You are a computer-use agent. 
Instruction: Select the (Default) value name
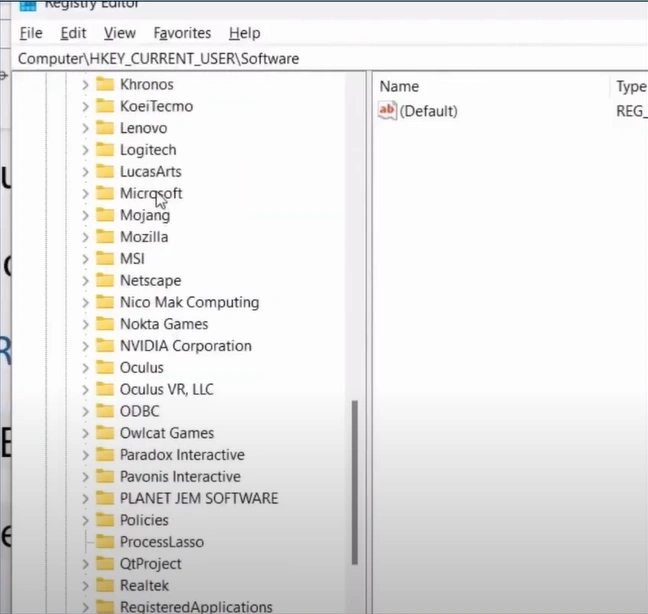[x=429, y=111]
